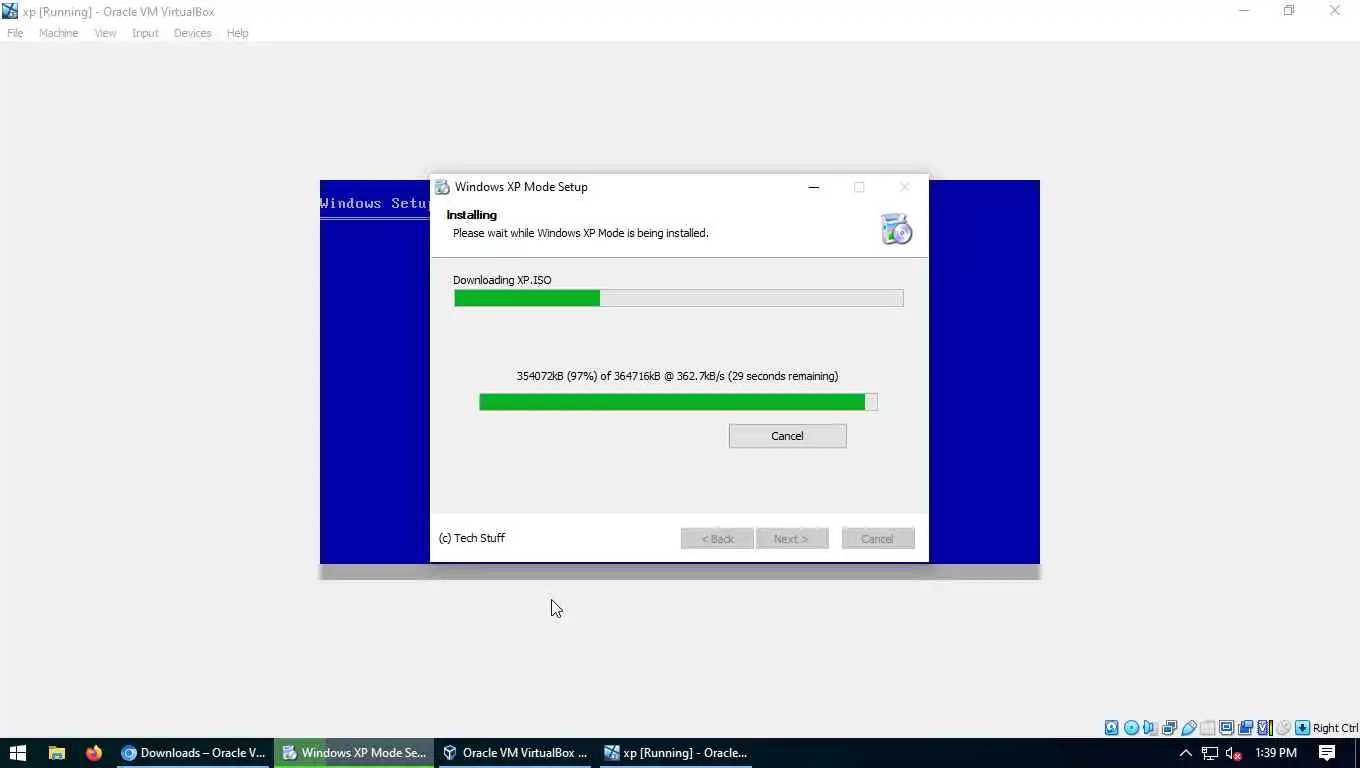
Task: Click the download status text showing 354072kB
Action: [x=677, y=376]
